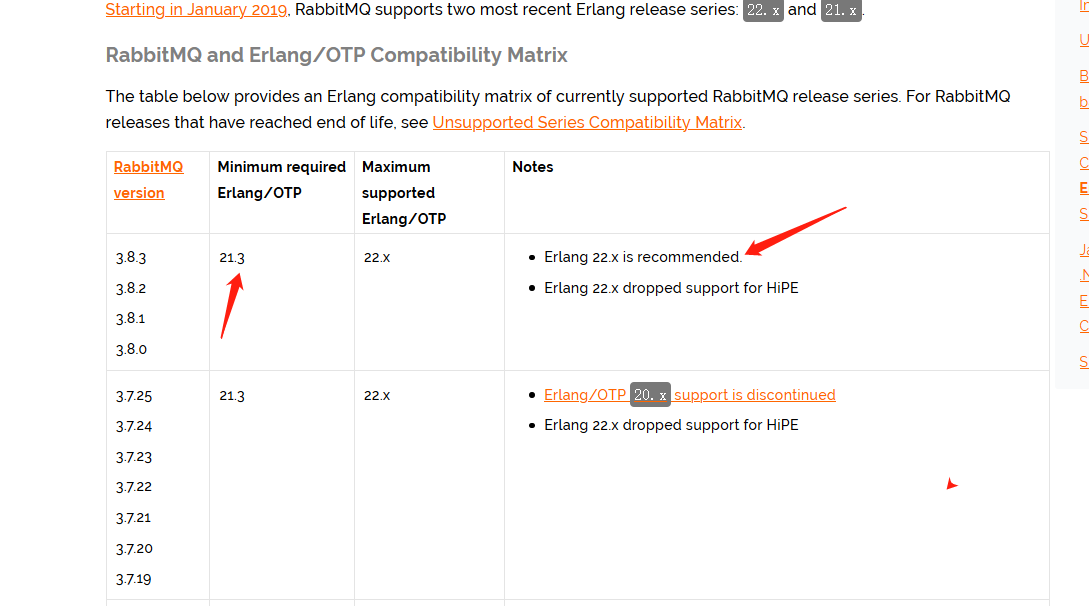The height and width of the screenshot is (606, 1089).
Task: Open Unsupported Series Compatibility Matrix link
Action: pyautogui.click(x=587, y=122)
